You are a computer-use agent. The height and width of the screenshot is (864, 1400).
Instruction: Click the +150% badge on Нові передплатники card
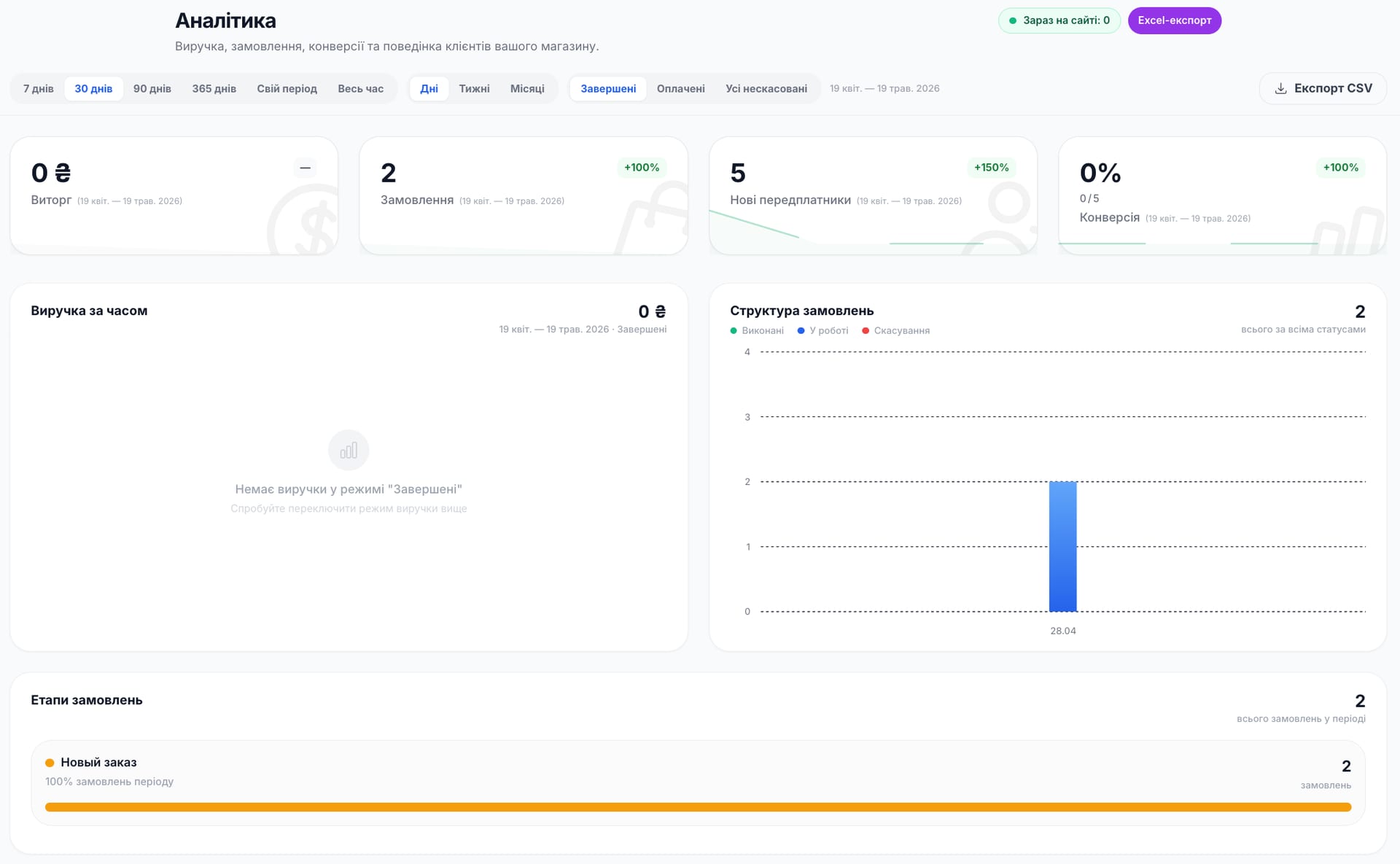click(x=992, y=168)
